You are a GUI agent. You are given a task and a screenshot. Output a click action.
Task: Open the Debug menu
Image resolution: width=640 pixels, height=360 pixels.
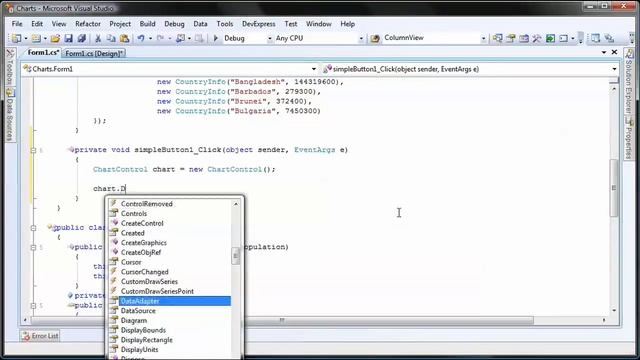[174, 24]
